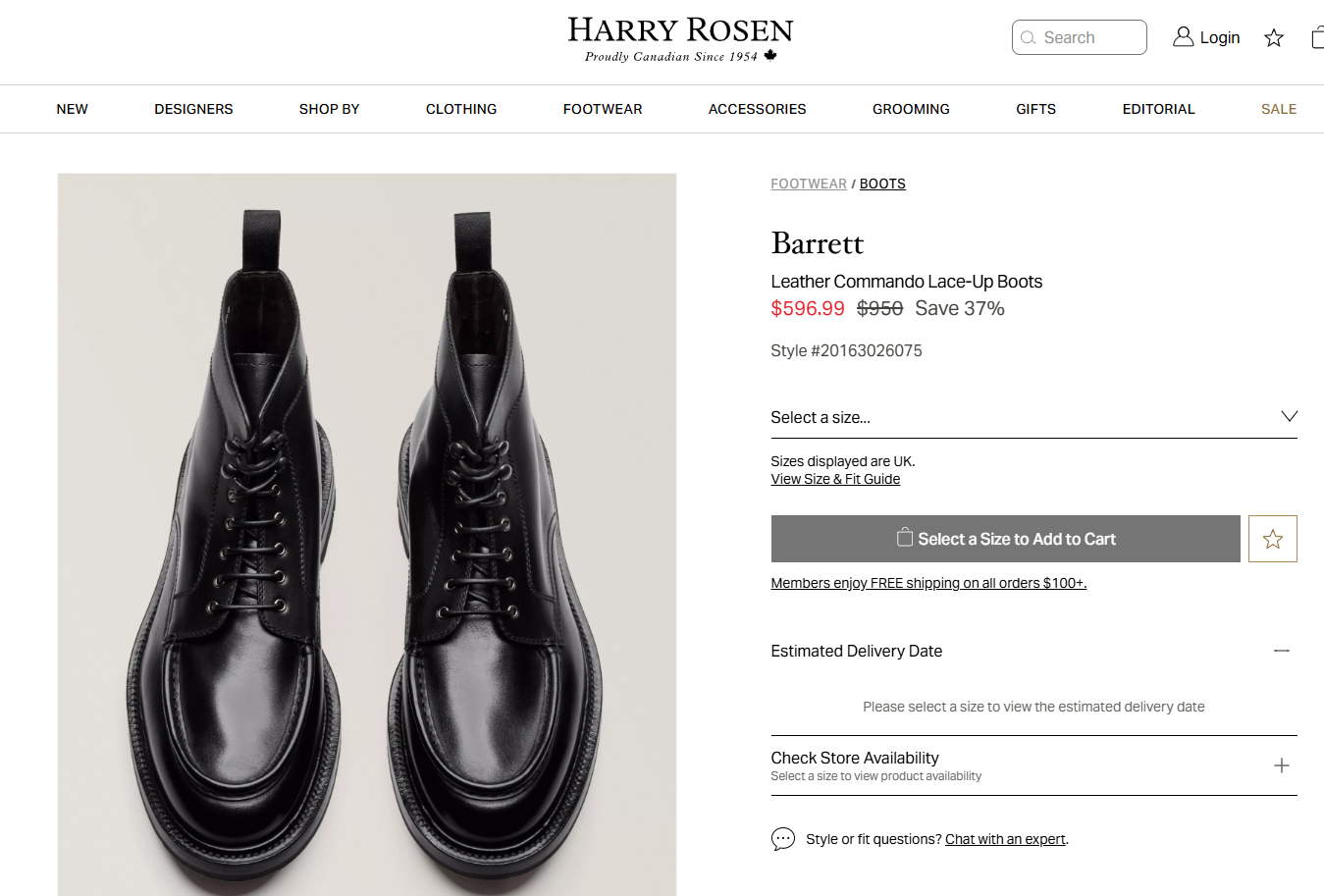The image size is (1324, 896).
Task: Go to FOOTWEAR breadcrumb link
Action: [x=809, y=184]
